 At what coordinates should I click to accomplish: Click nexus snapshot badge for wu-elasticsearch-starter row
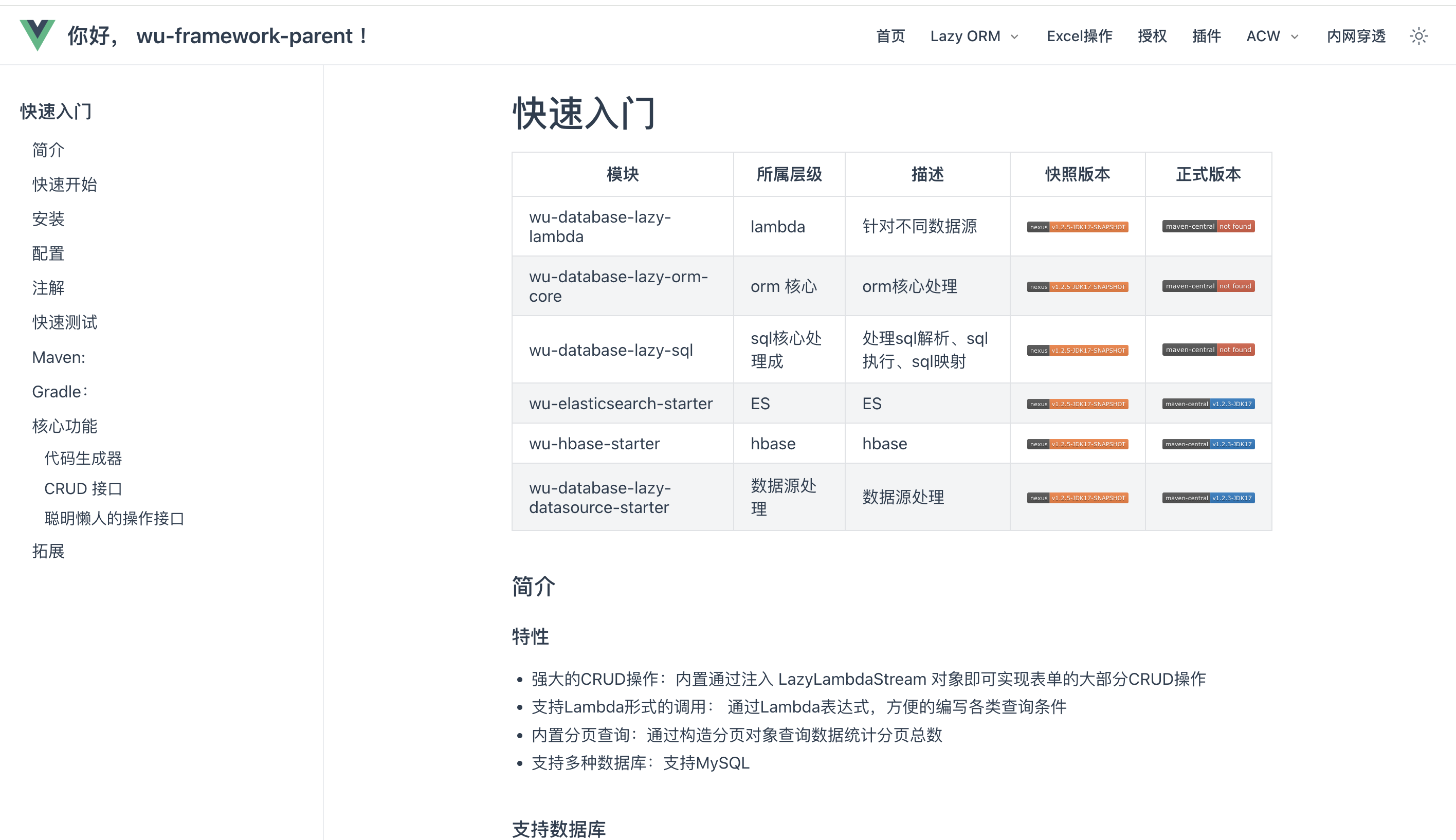point(1077,404)
